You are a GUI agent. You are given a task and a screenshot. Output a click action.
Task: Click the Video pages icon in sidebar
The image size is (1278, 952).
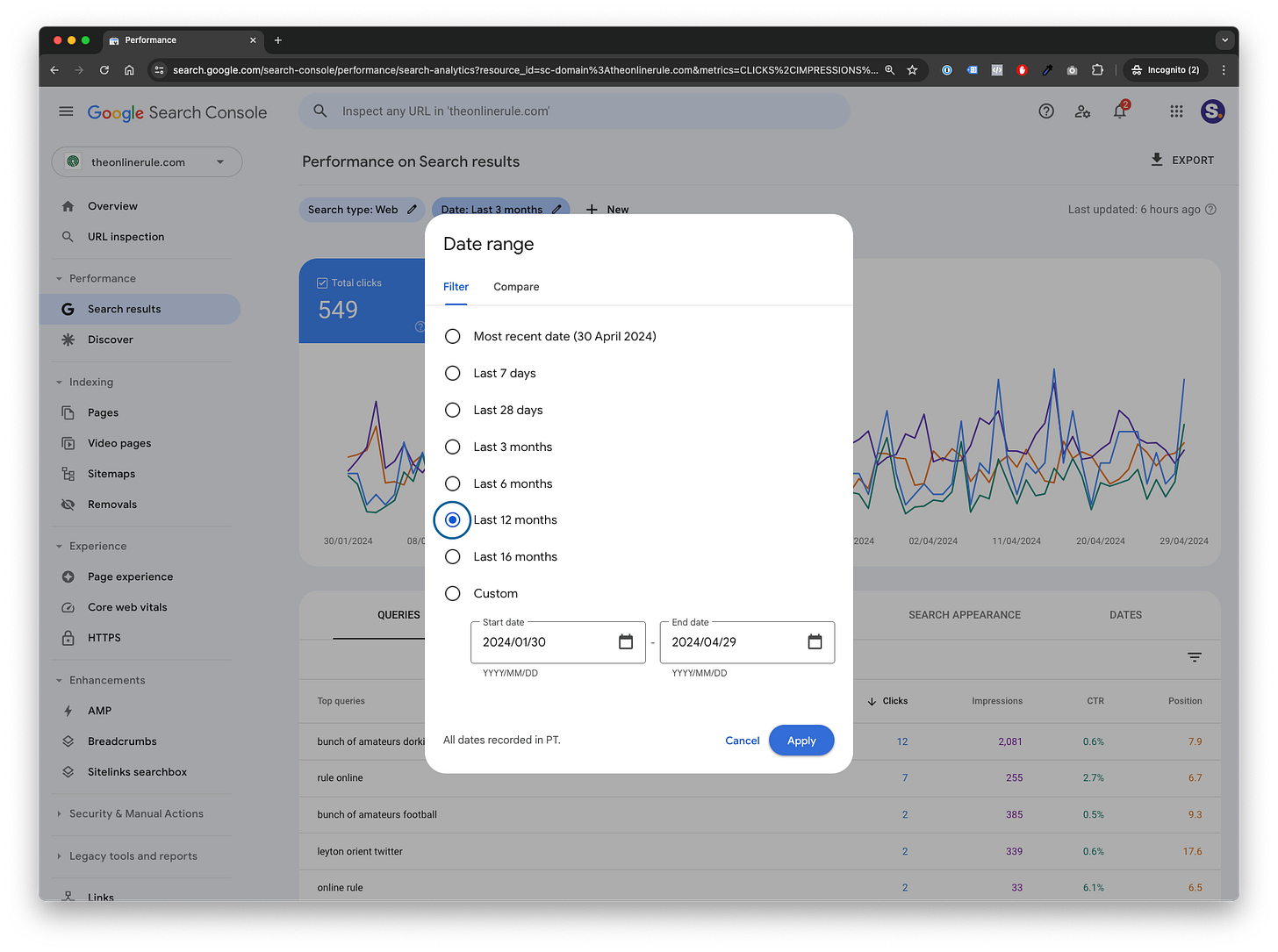[68, 443]
